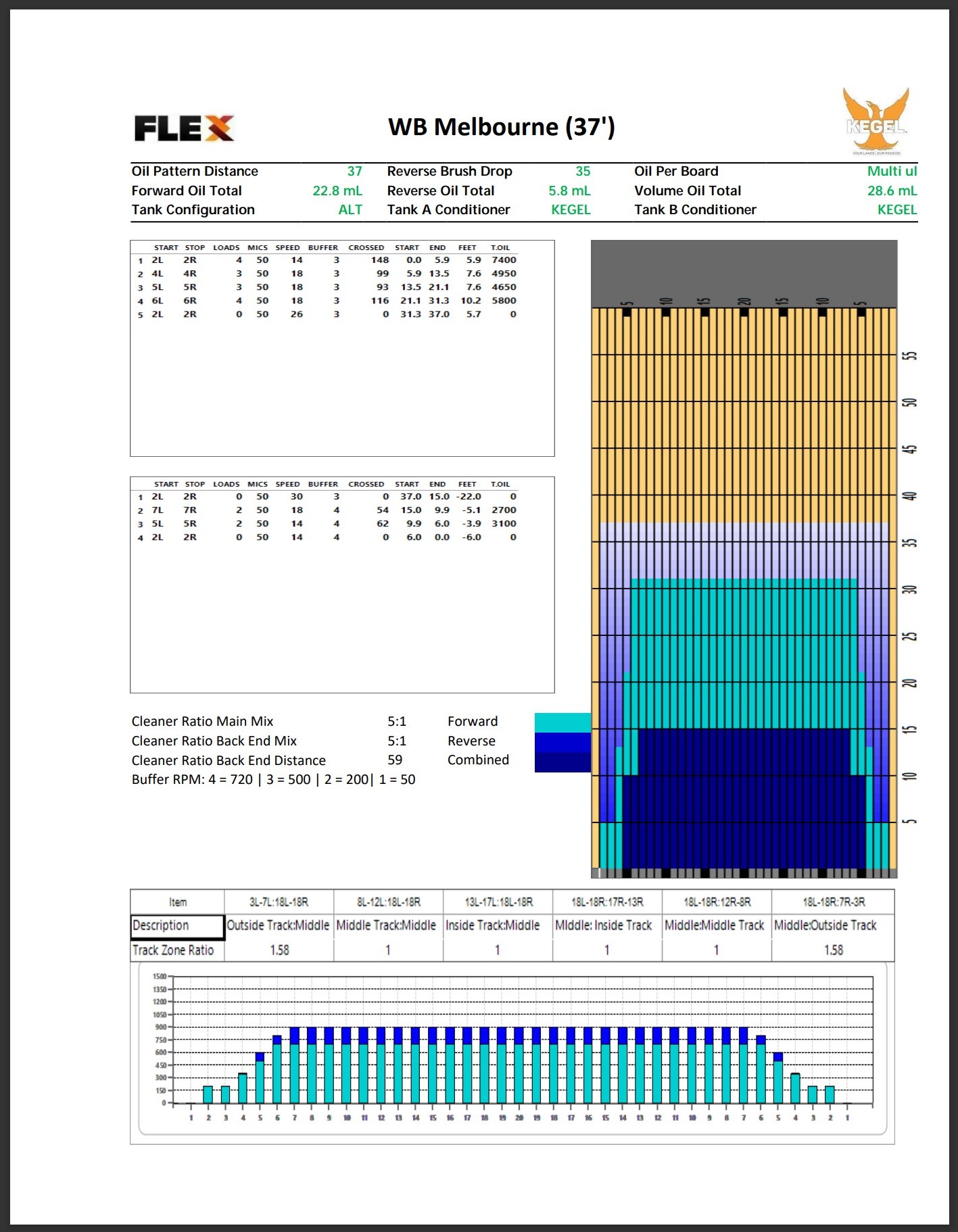
Task: Select column header 8L-12L:18L-18R
Action: click(x=389, y=902)
